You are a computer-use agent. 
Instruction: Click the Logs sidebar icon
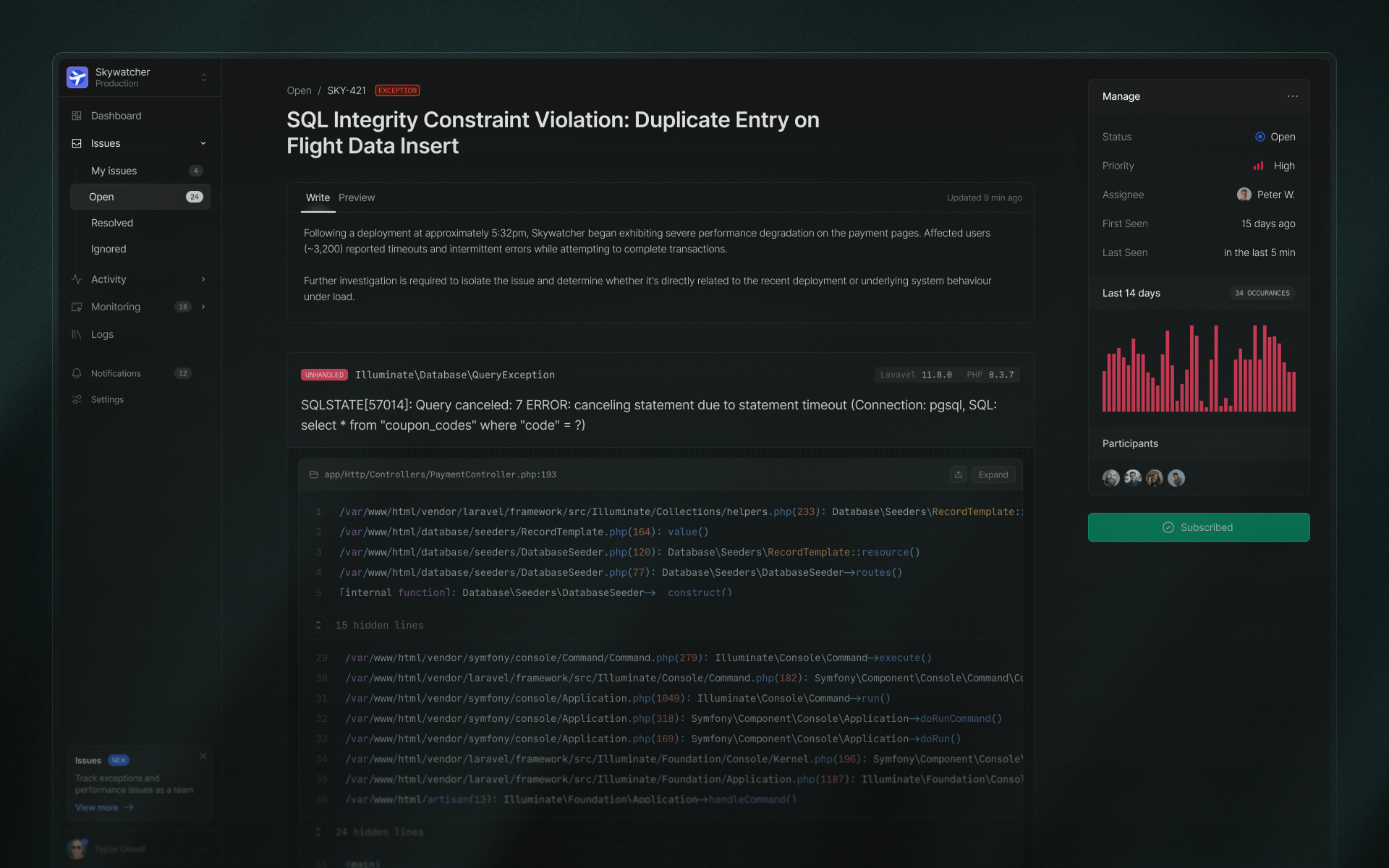pyautogui.click(x=77, y=334)
